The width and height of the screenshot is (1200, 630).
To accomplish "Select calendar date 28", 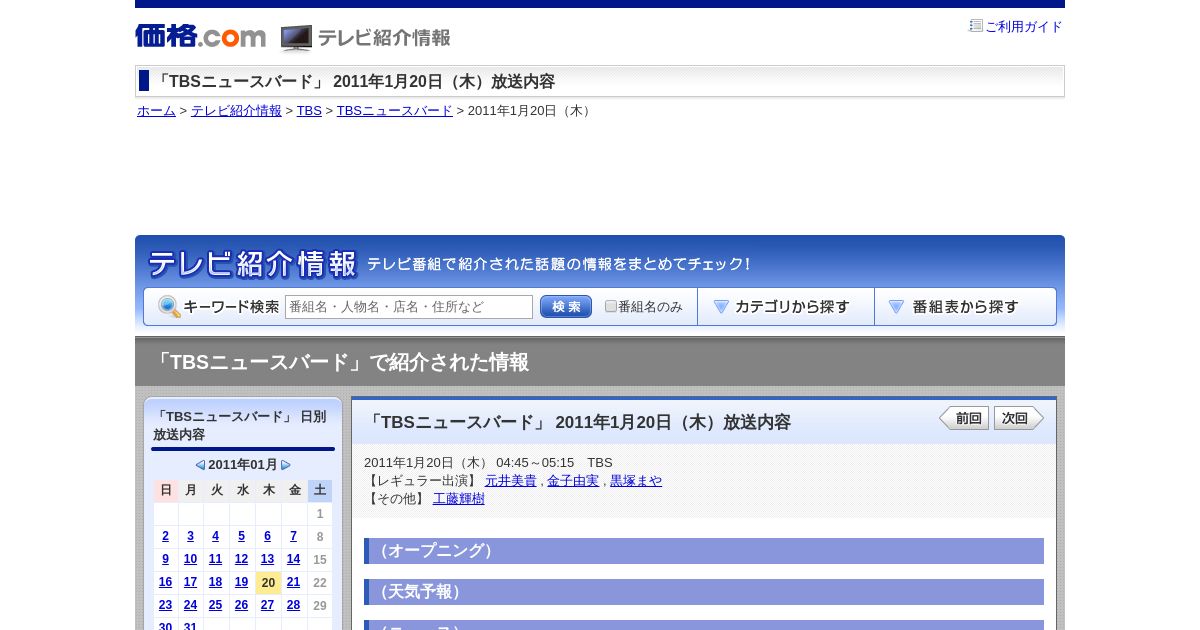I will (x=293, y=605).
